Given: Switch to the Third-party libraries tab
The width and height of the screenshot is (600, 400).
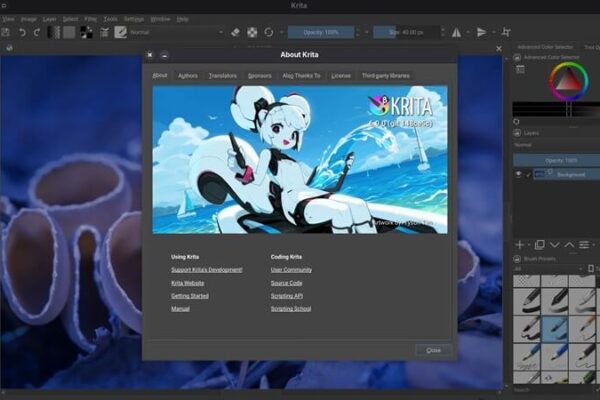Looking at the screenshot, I should 386,76.
